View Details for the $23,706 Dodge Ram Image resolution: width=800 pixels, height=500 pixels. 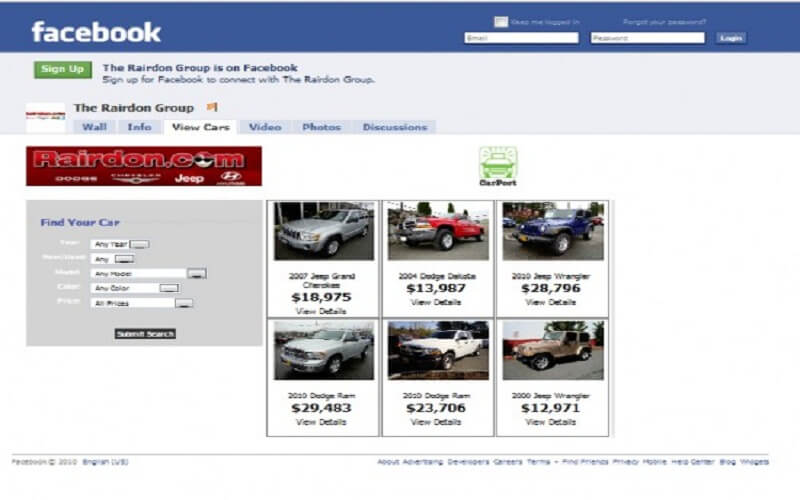pos(436,422)
